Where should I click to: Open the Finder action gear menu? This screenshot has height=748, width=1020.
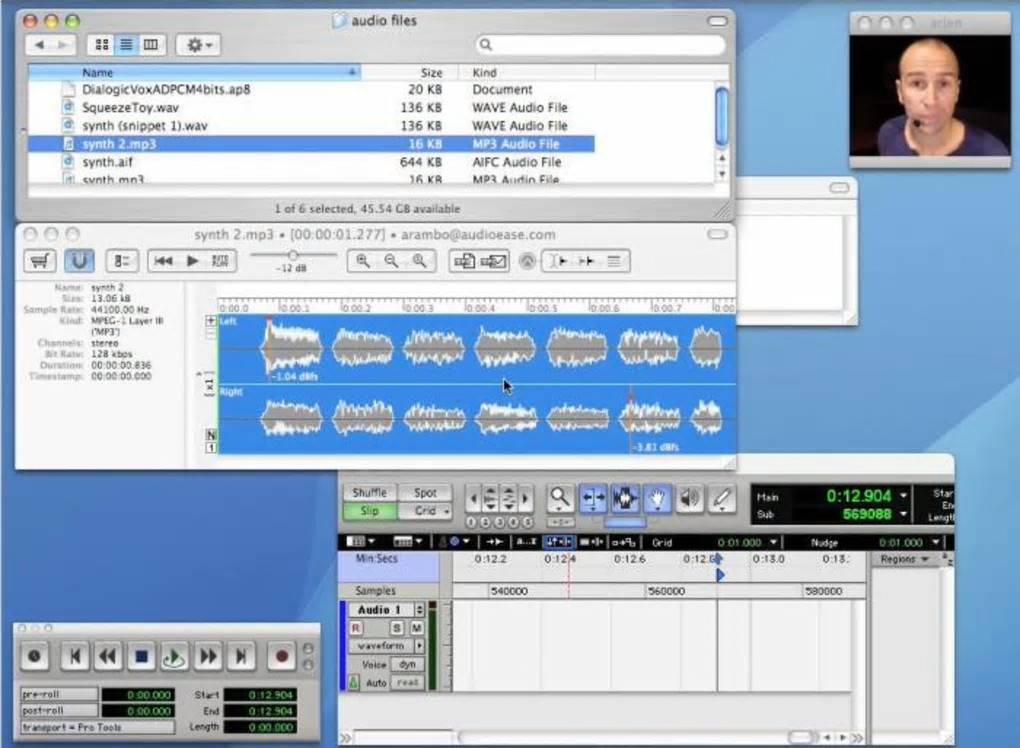tap(198, 45)
